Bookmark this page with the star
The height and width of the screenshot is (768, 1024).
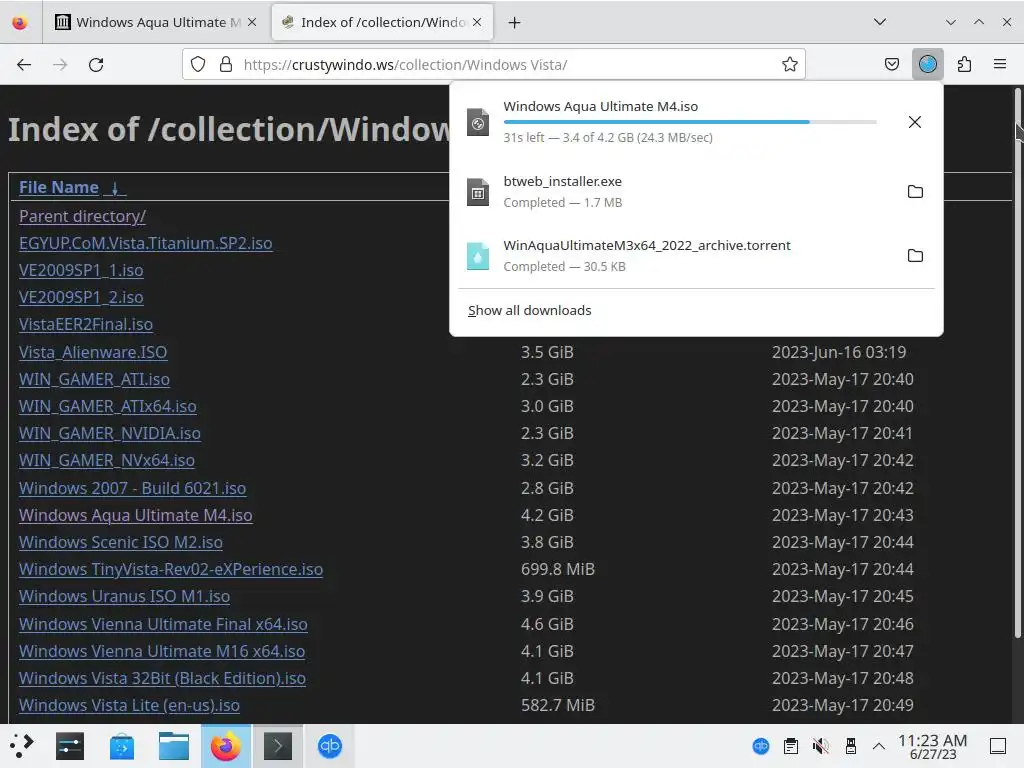point(790,64)
